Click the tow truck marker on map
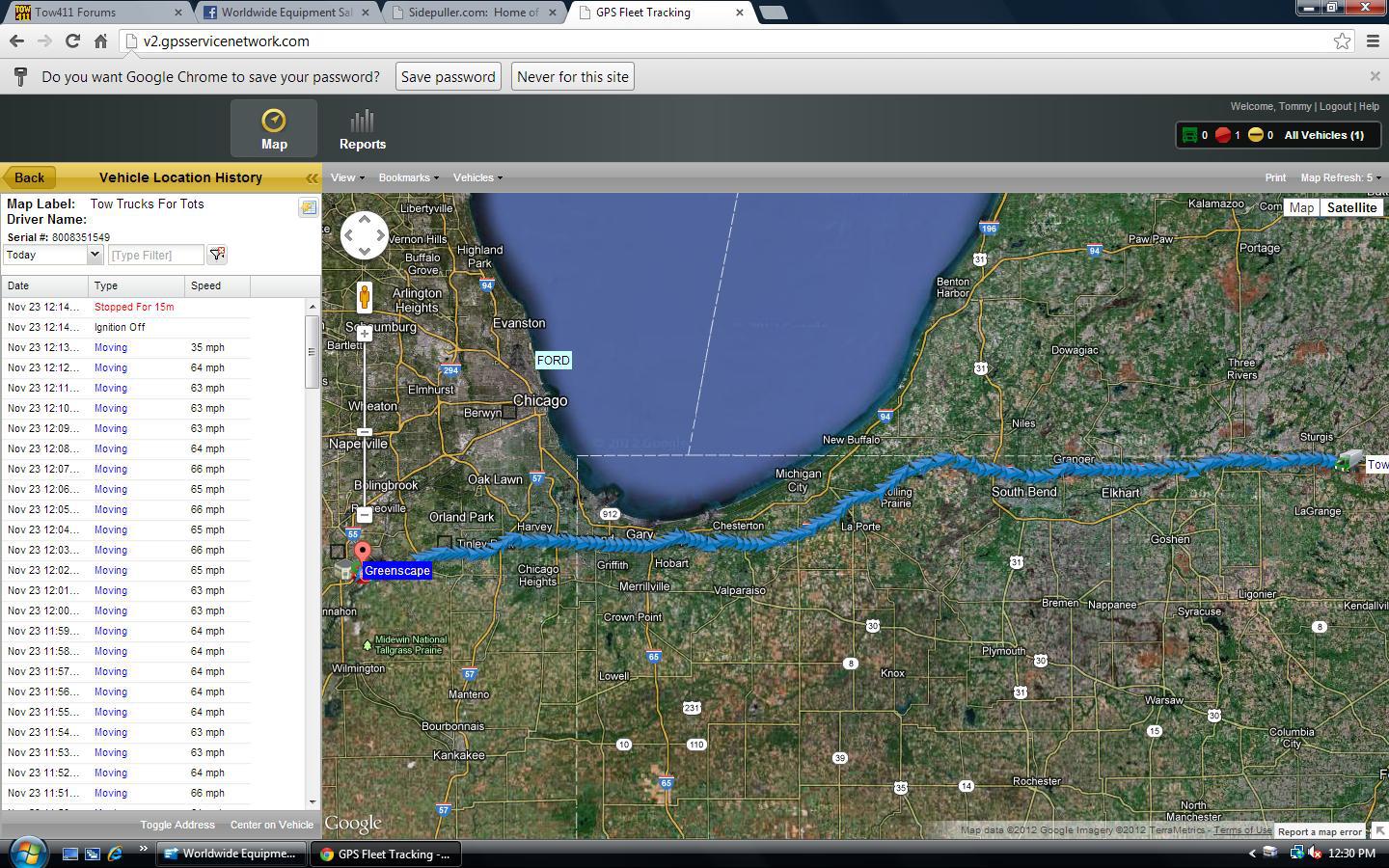 [1348, 462]
